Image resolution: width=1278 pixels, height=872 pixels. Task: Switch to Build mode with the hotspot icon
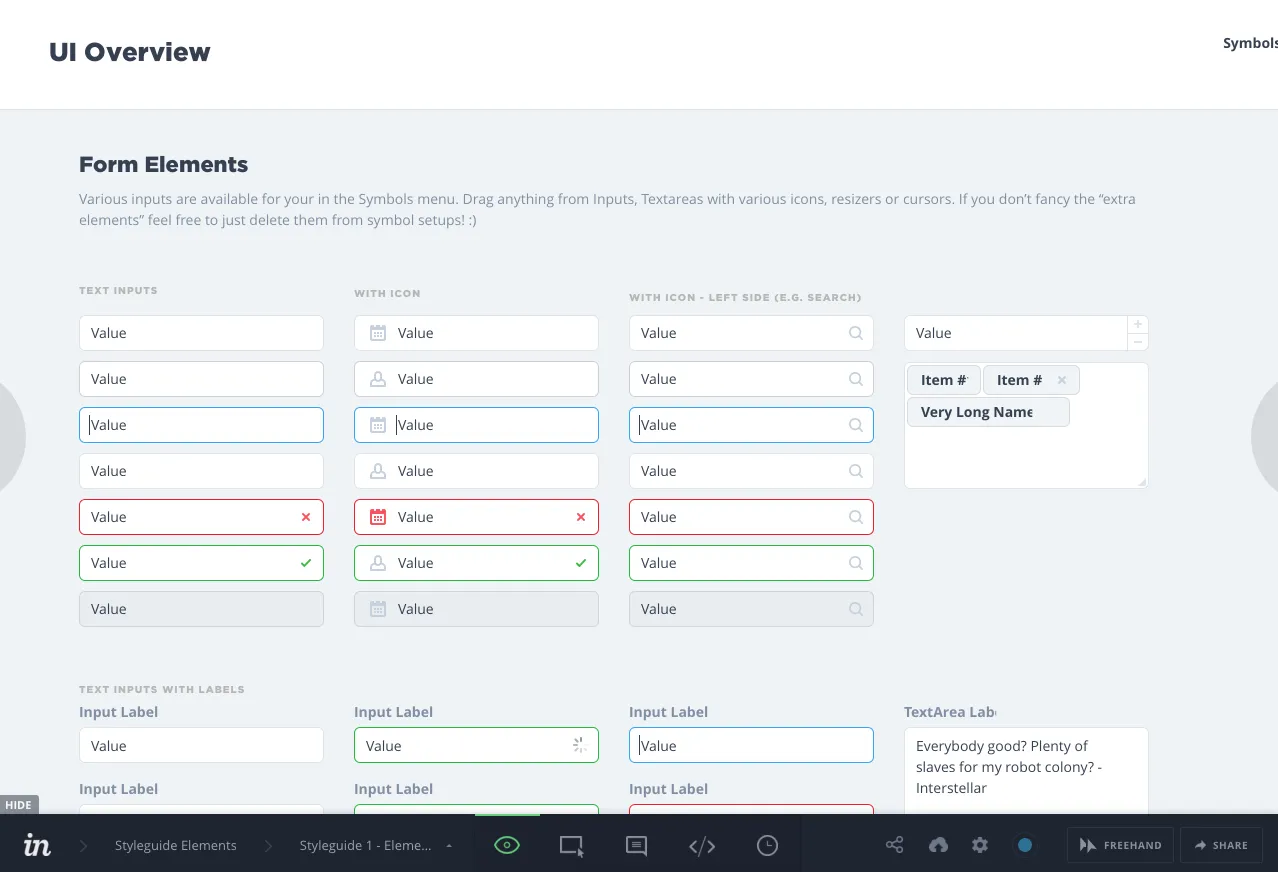(571, 845)
